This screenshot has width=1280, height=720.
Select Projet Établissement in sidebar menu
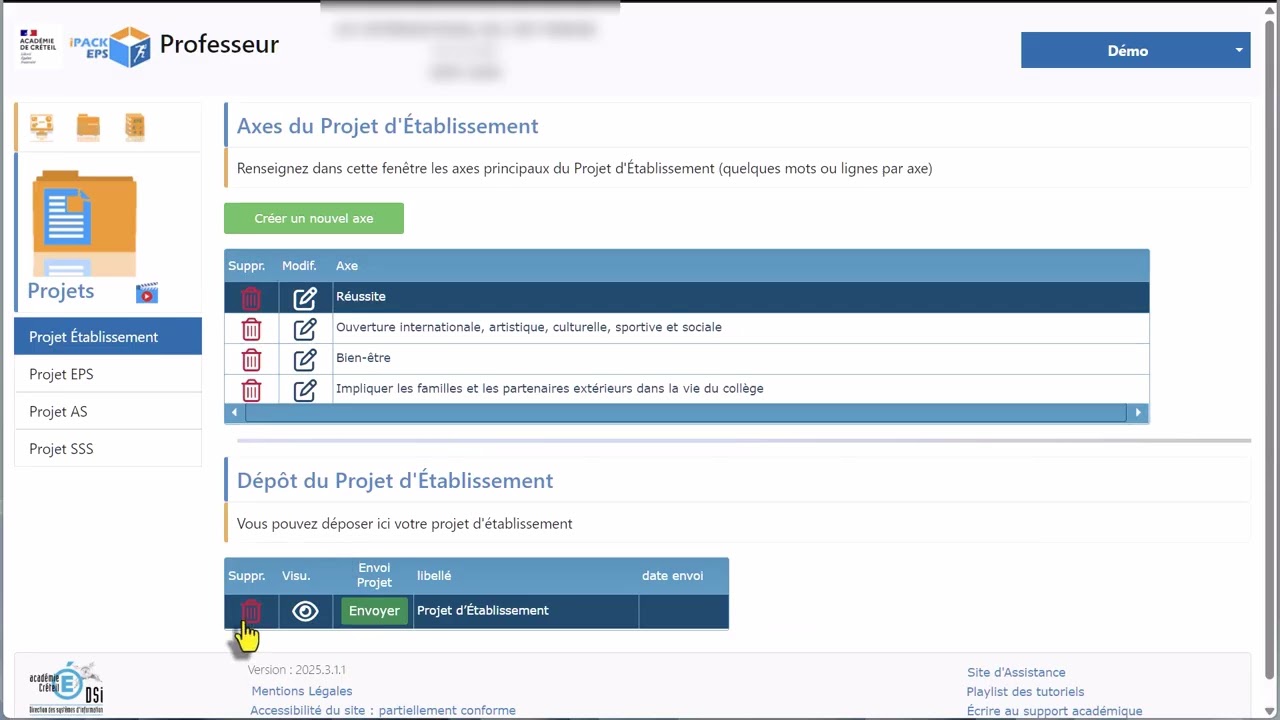click(108, 336)
